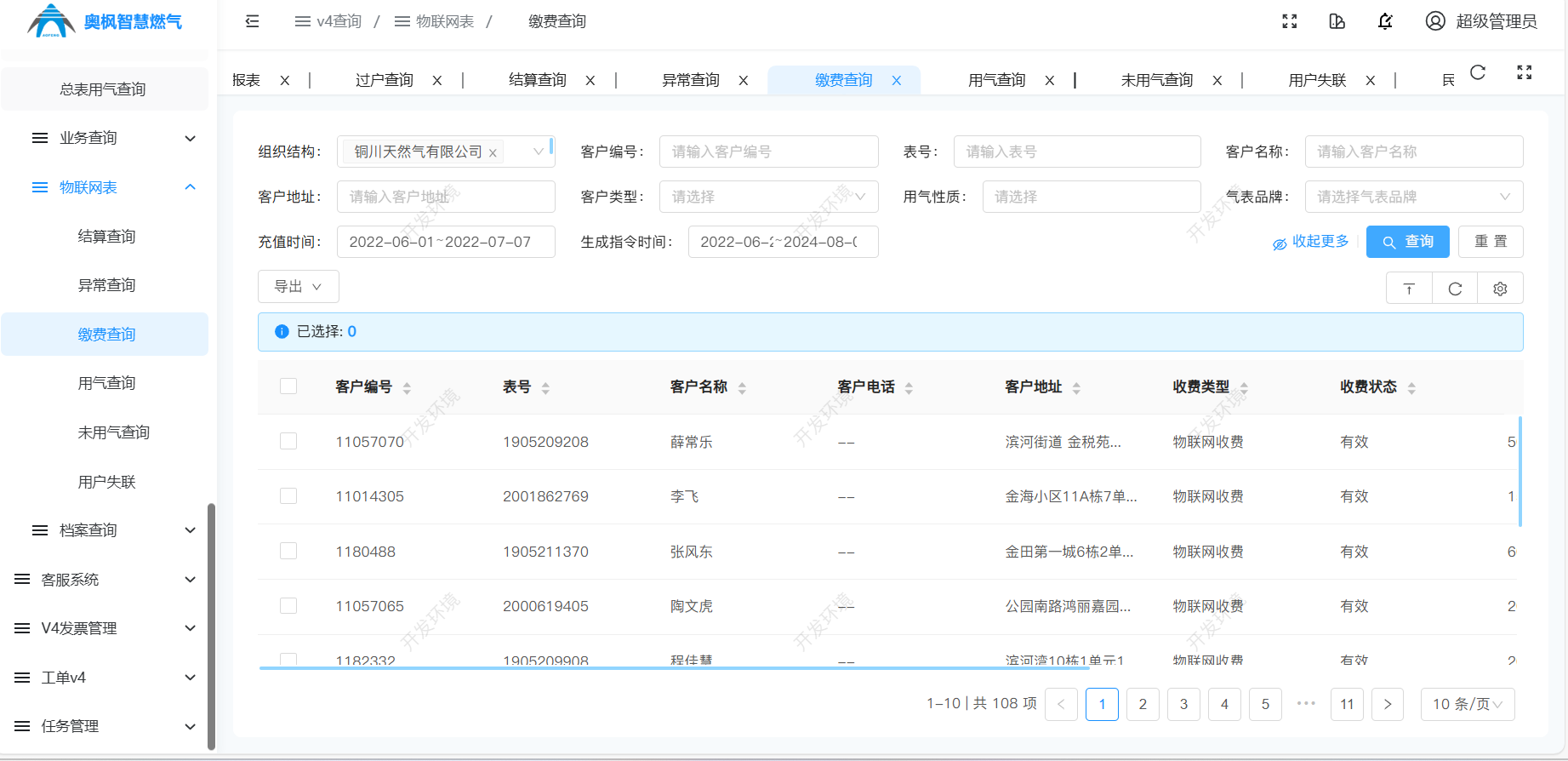Go to page 2
The image size is (1568, 761).
point(1143,704)
